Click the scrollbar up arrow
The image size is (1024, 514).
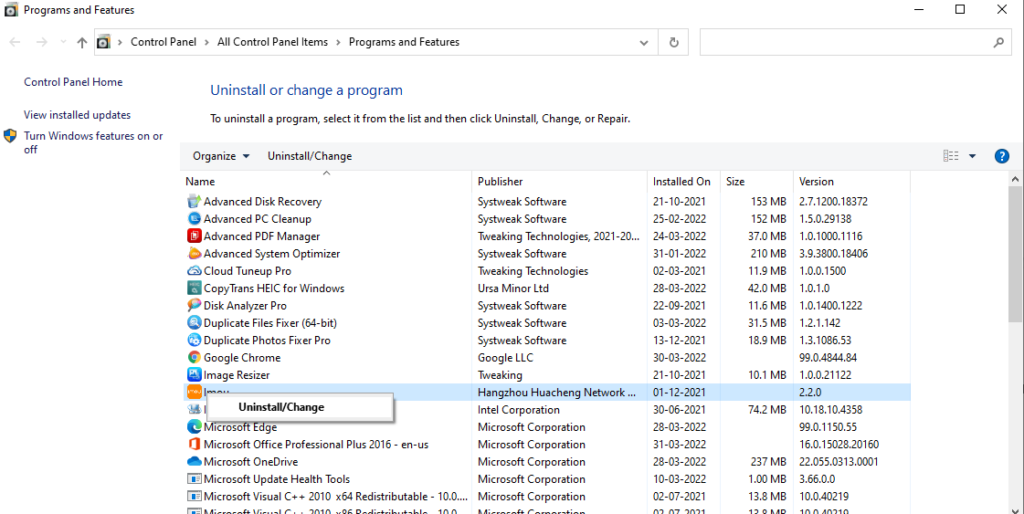(1016, 179)
